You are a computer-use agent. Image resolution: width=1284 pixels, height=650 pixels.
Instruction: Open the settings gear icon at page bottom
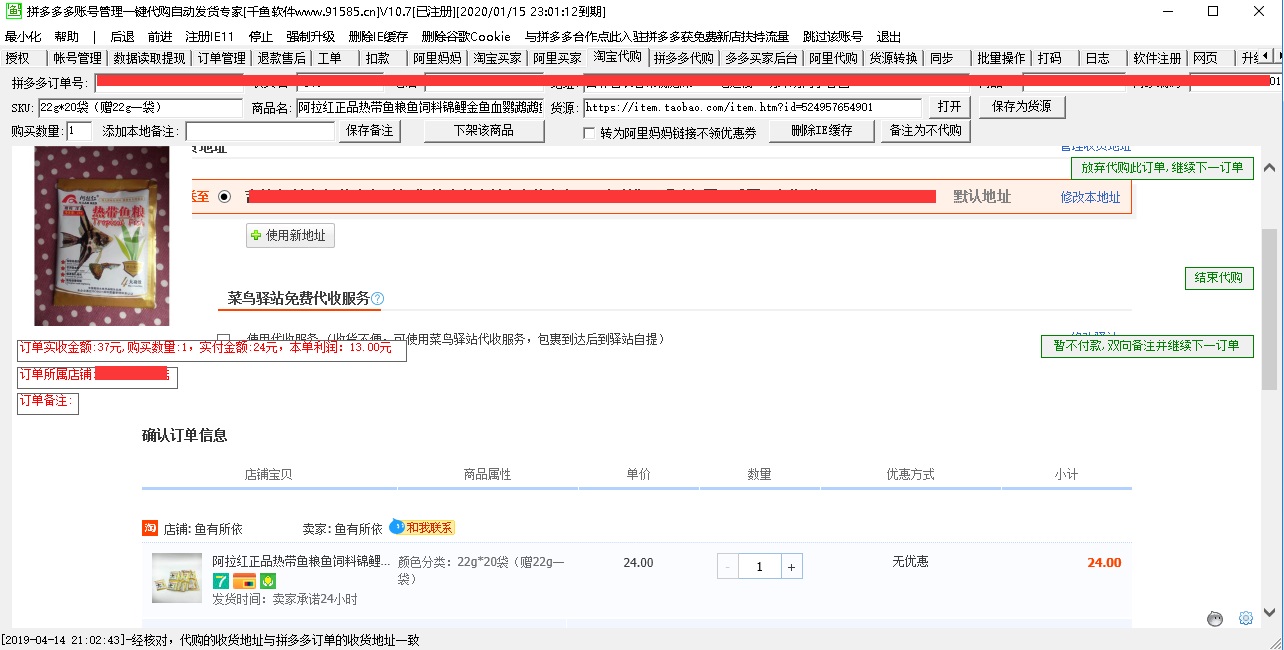coord(1246,618)
